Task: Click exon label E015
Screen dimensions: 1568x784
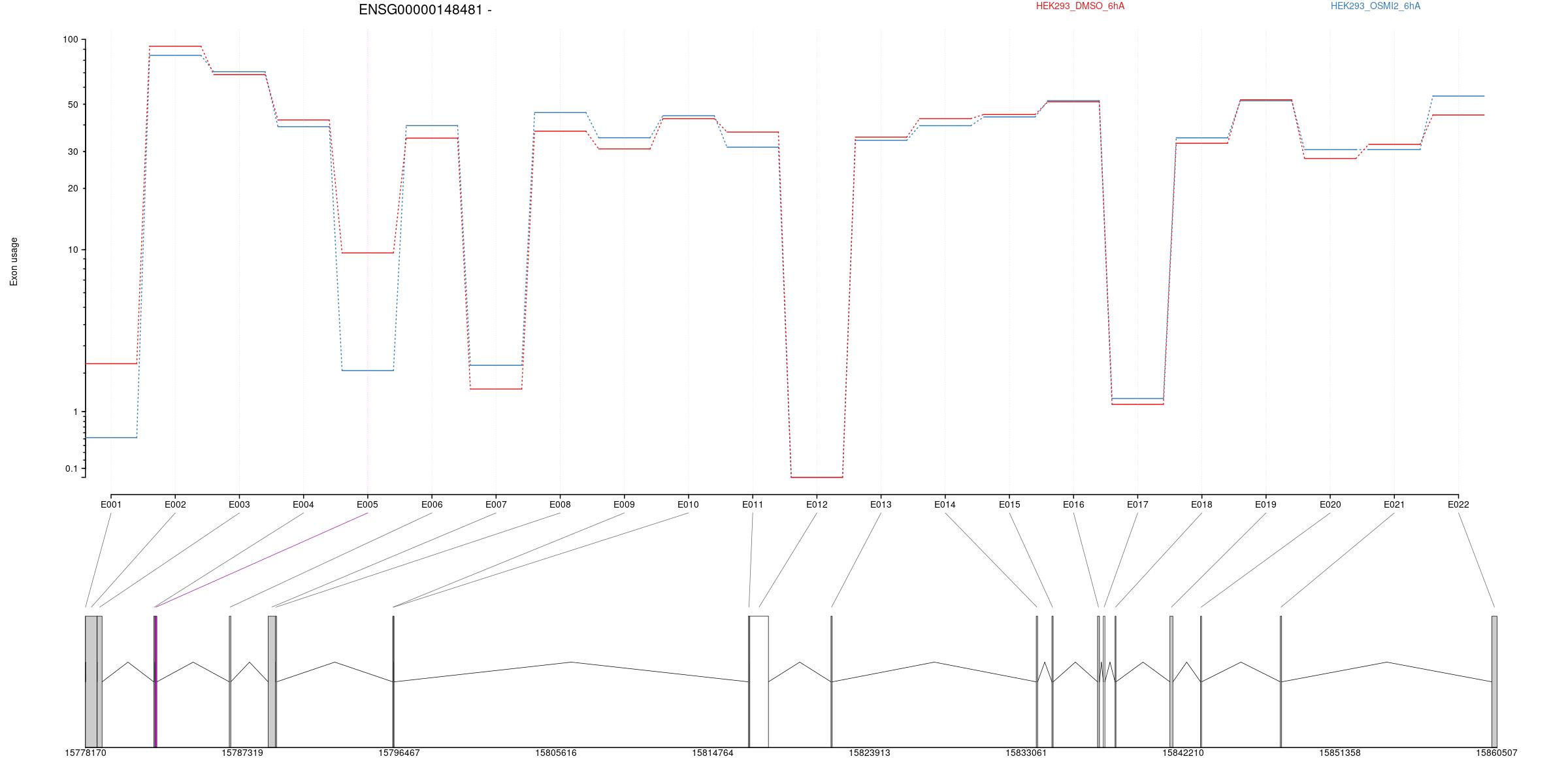Action: 1009,504
